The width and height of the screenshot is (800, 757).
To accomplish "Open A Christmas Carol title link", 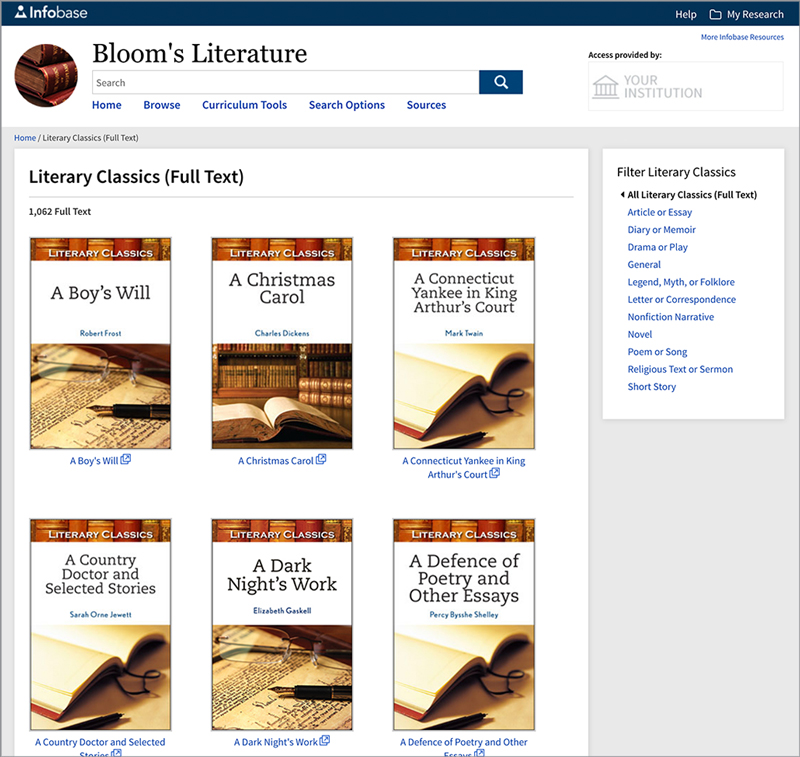I will tap(276, 461).
